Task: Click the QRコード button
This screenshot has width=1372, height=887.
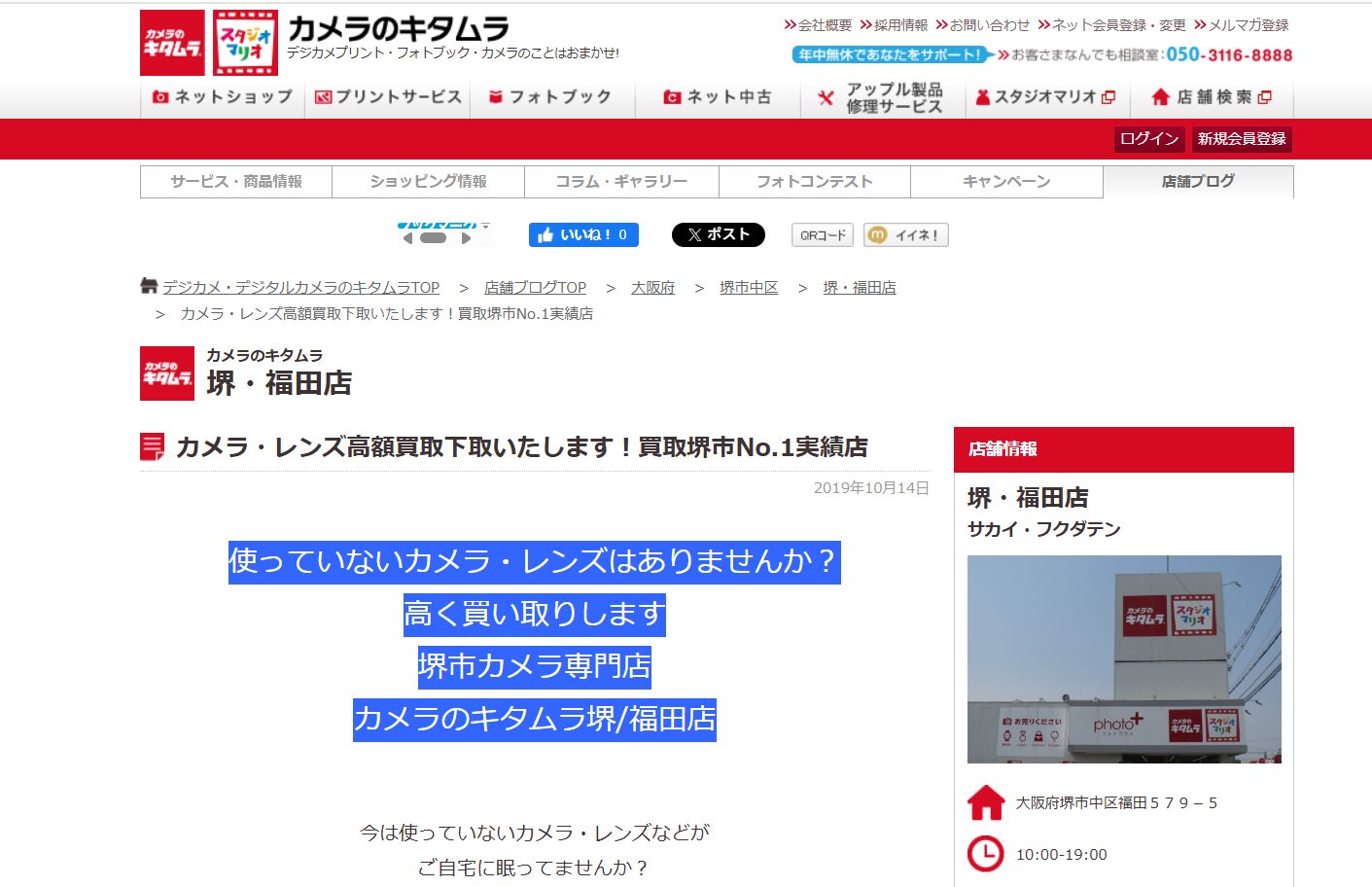Action: tap(823, 235)
